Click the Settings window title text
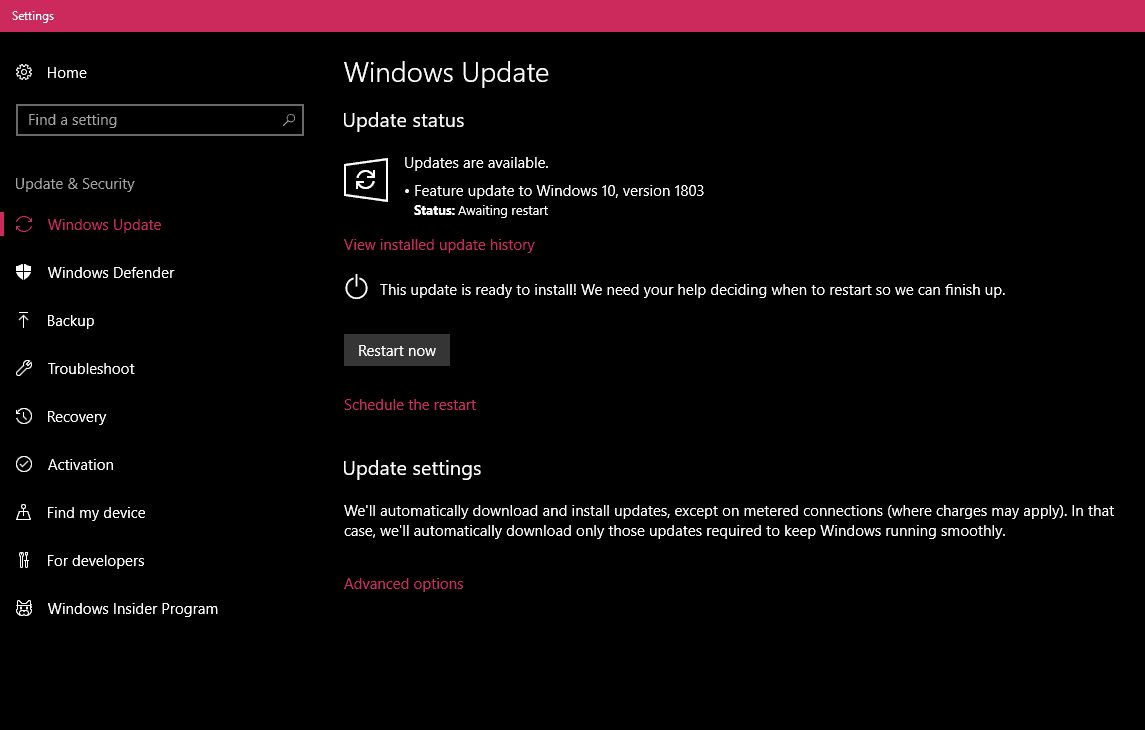The height and width of the screenshot is (730, 1145). coord(33,16)
